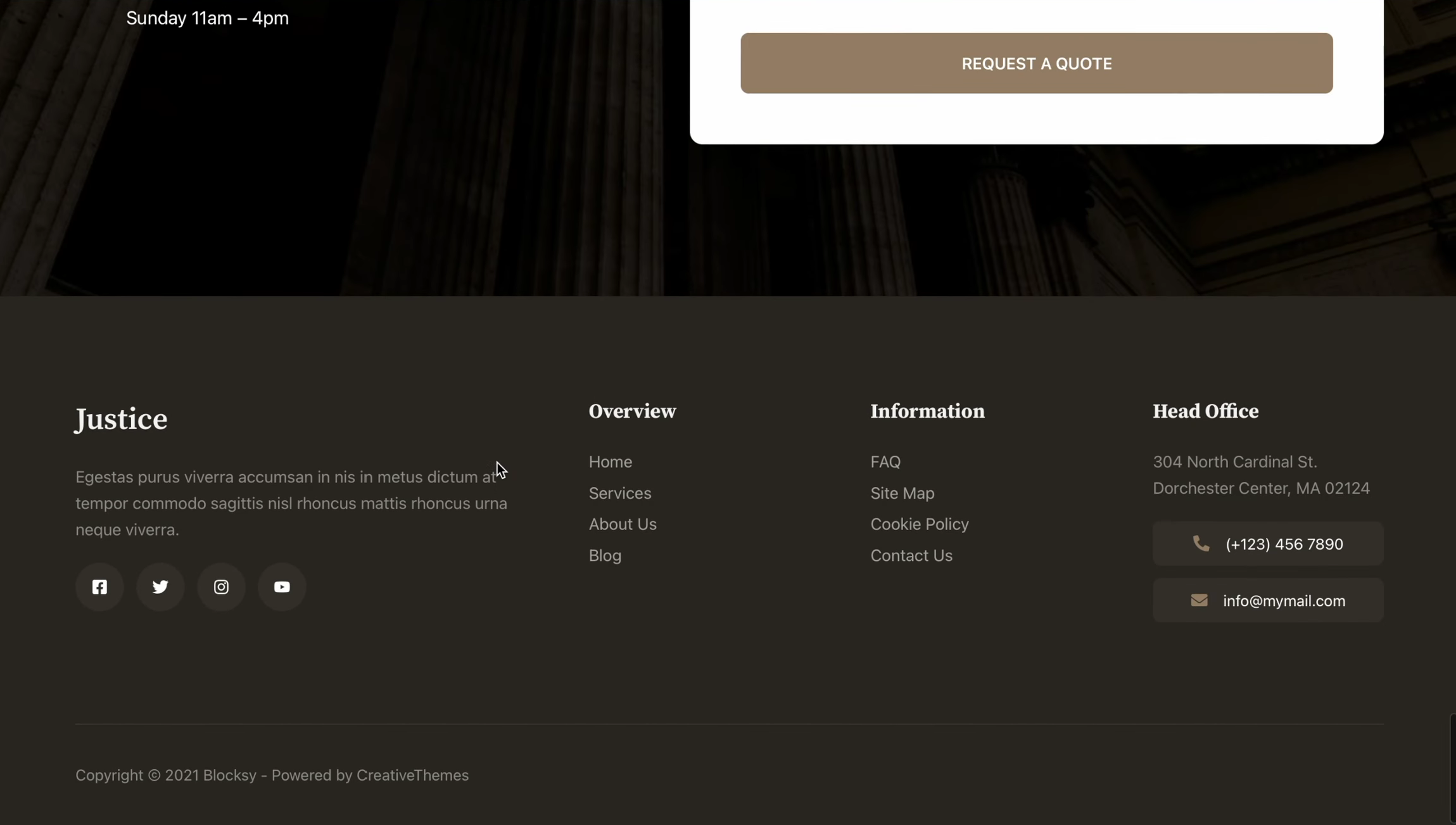Open the Services page link
The height and width of the screenshot is (825, 1456).
coord(619,493)
